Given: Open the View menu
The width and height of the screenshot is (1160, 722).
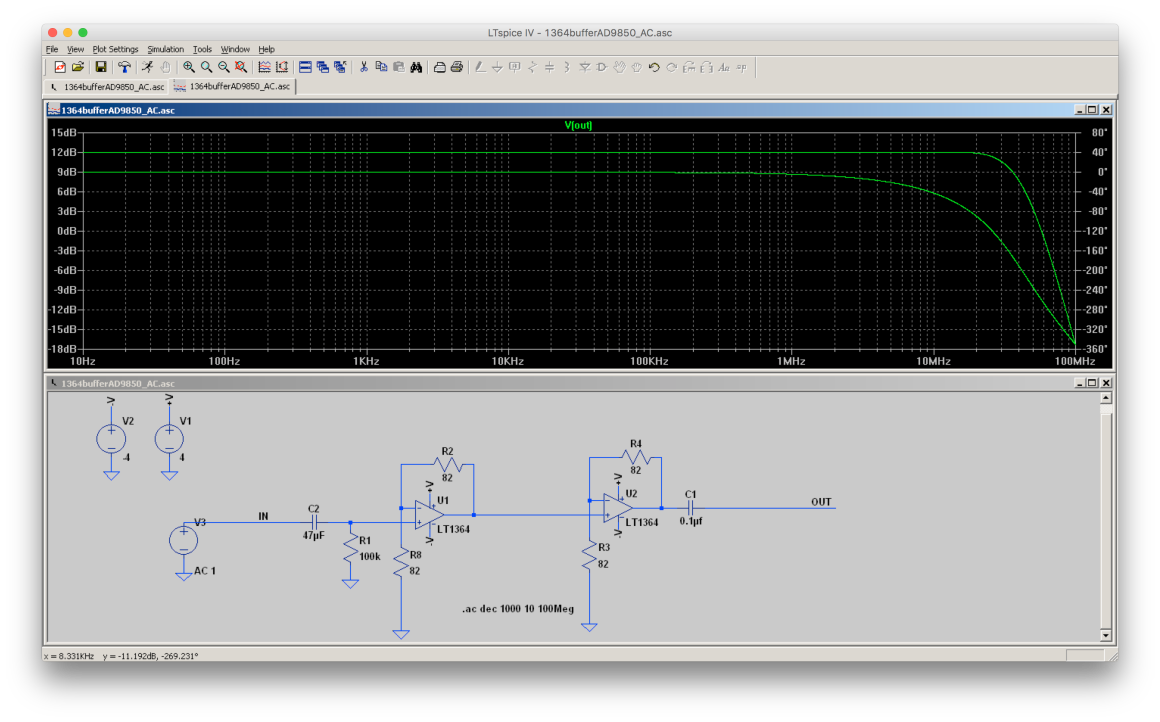Looking at the screenshot, I should click(75, 50).
